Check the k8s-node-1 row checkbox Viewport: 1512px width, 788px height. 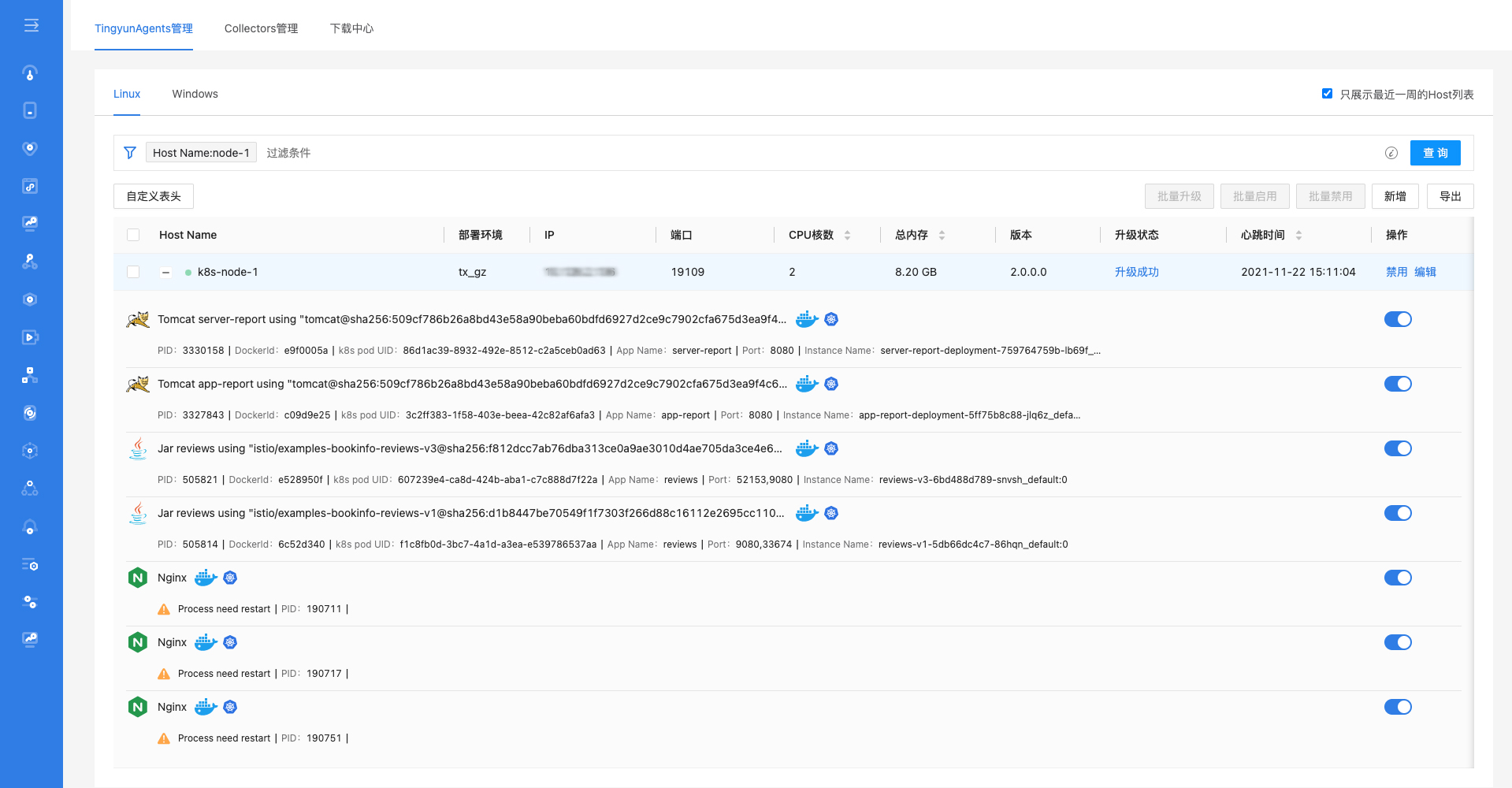click(133, 272)
